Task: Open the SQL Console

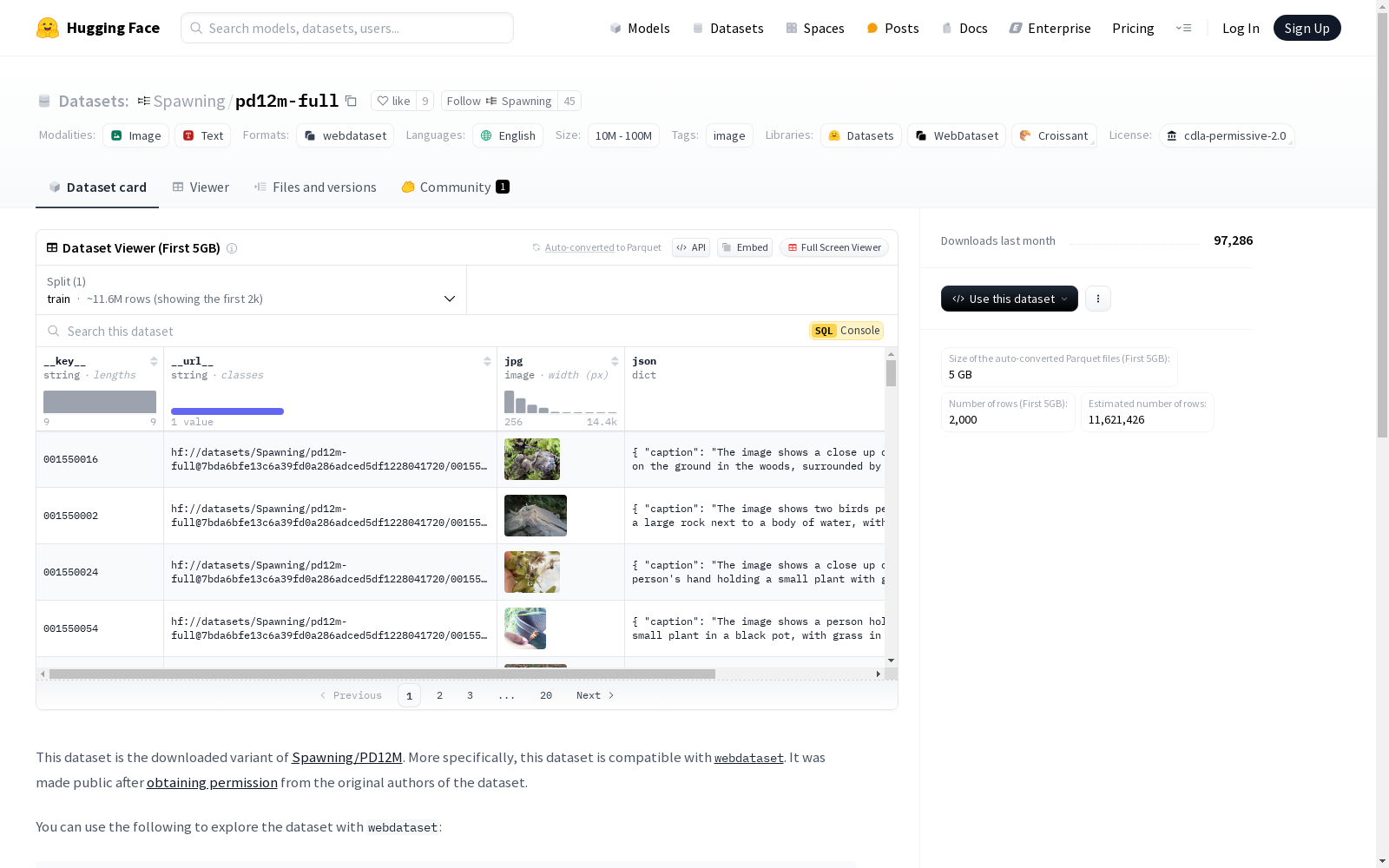Action: [x=846, y=331]
